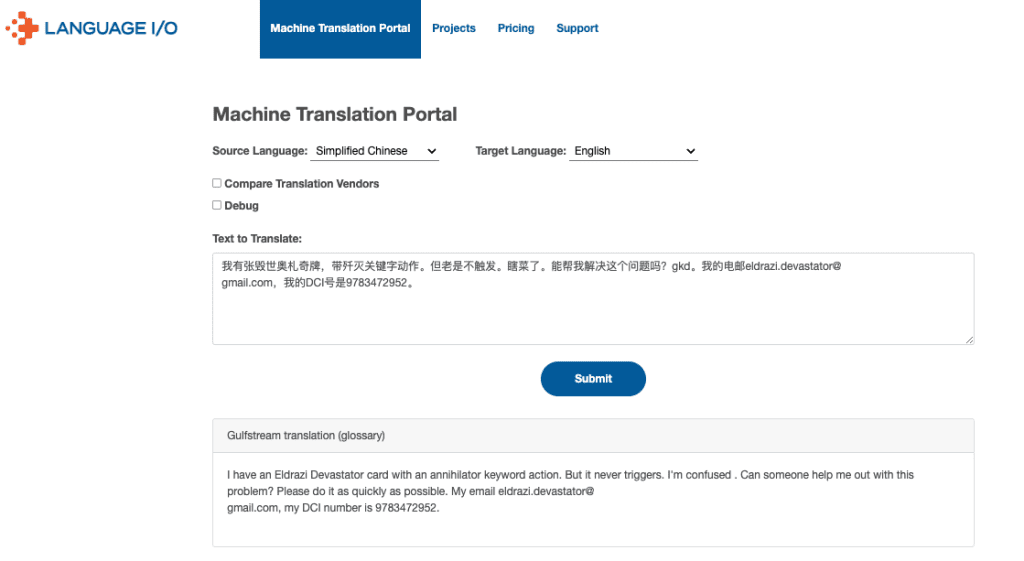Click the Machine Translation Portal page heading

pos(335,114)
